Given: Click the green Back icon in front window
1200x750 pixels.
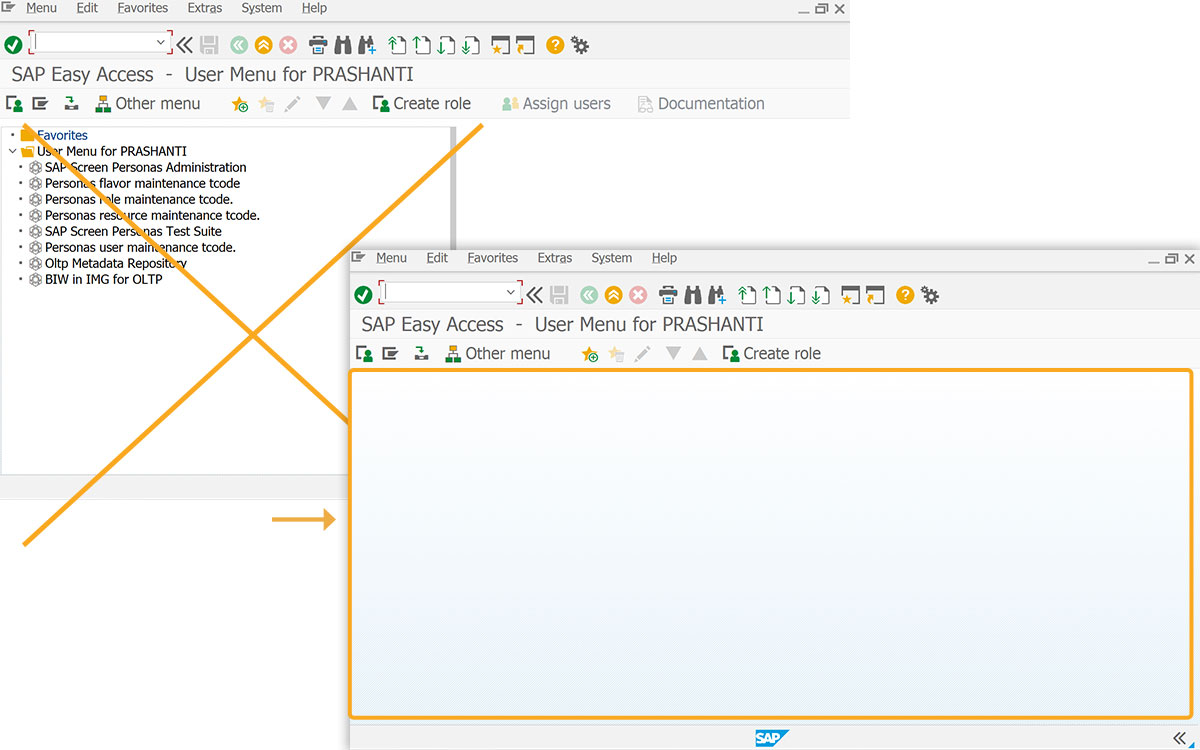Looking at the screenshot, I should [589, 295].
